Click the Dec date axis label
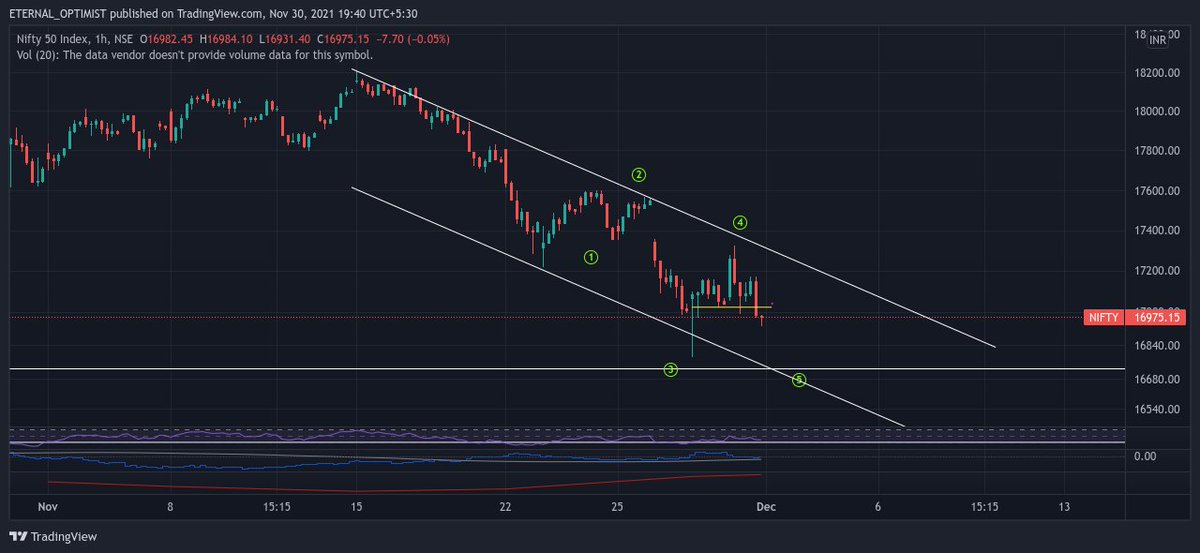This screenshot has width=1200, height=553. click(x=764, y=507)
